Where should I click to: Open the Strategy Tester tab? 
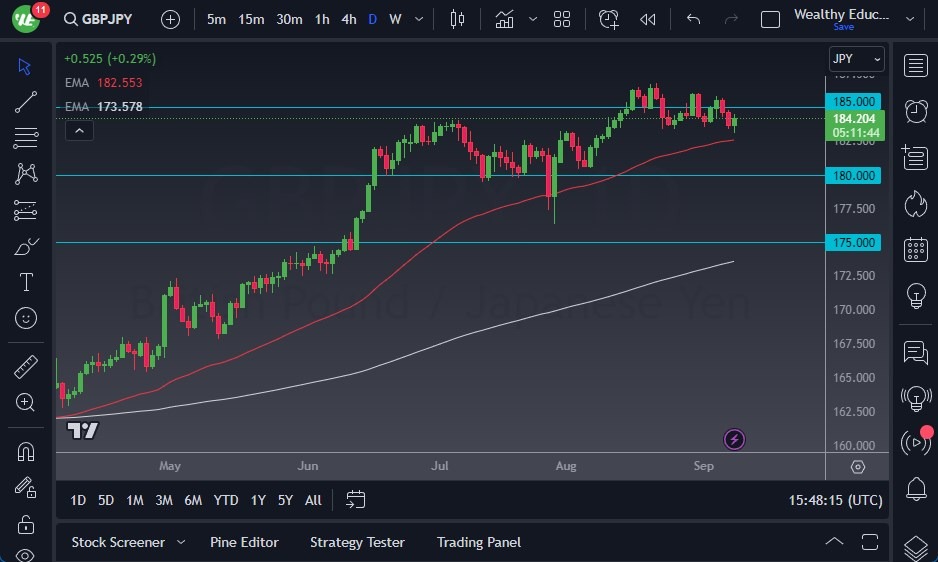pyautogui.click(x=357, y=542)
